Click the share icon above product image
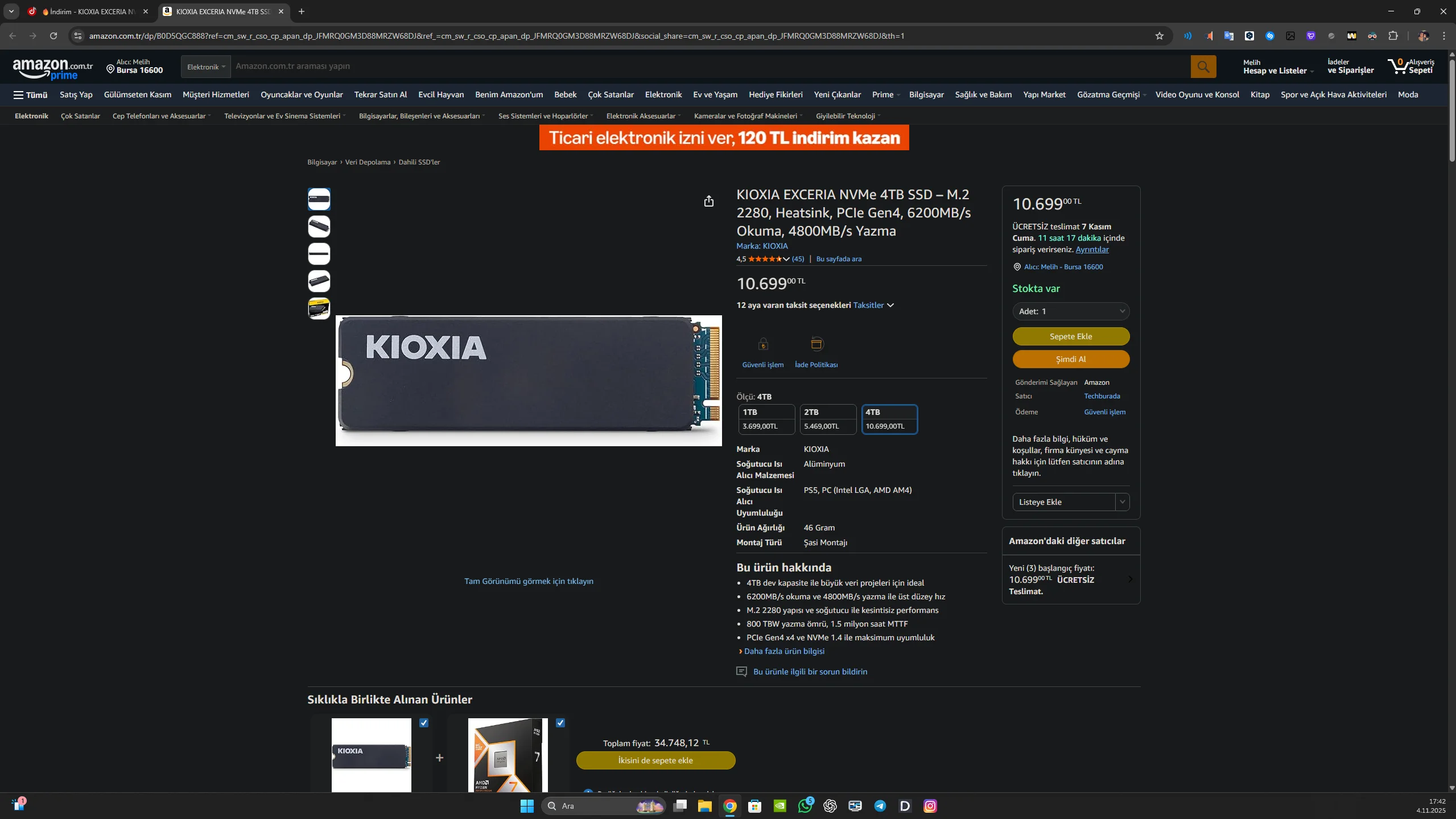Viewport: 1456px width, 819px height. (x=708, y=201)
